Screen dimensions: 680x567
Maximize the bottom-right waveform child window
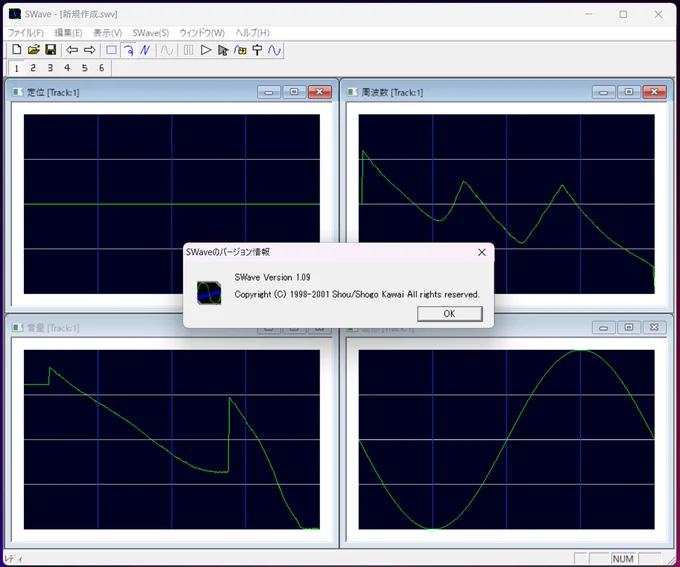[x=629, y=328]
